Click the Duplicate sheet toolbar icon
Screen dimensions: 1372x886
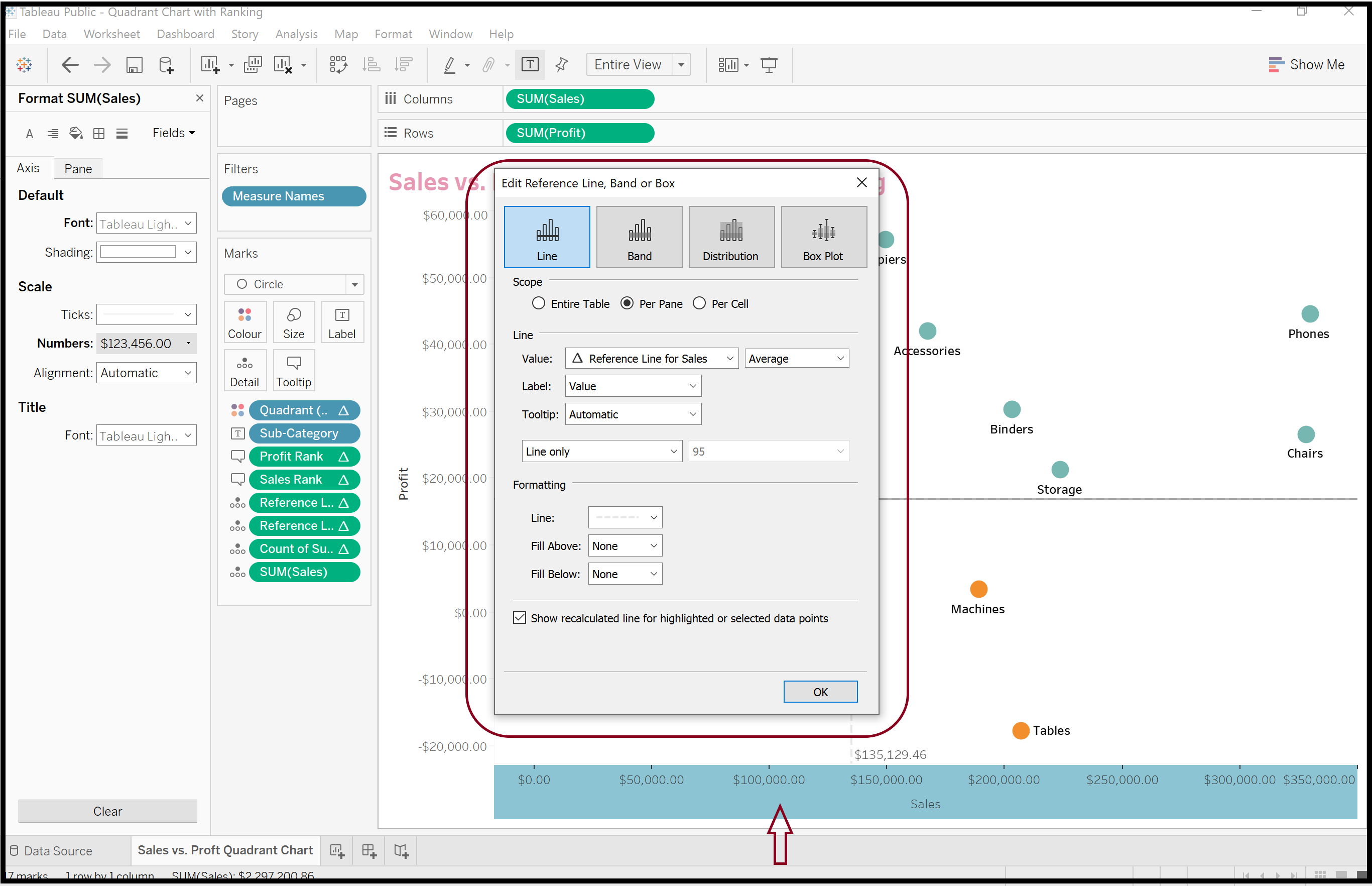click(253, 65)
